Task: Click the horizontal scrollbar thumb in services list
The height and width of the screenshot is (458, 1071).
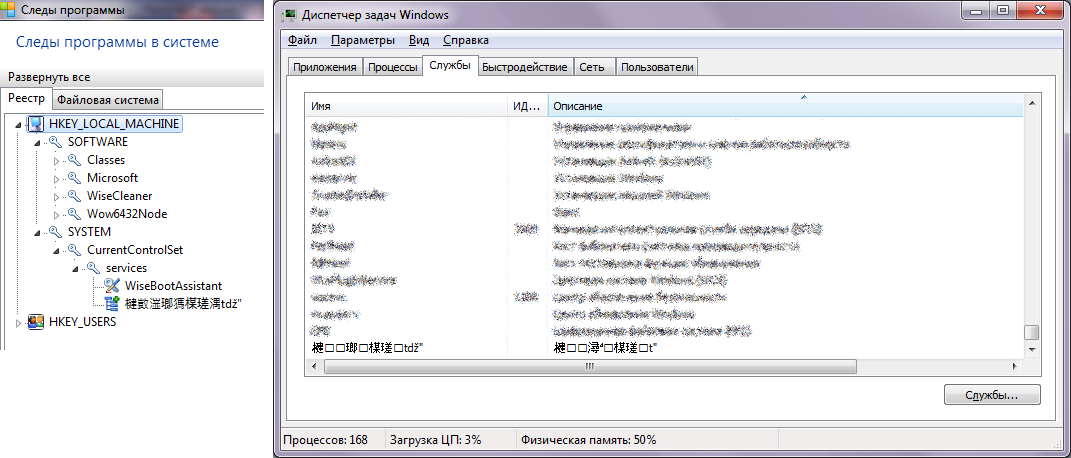Action: [x=590, y=367]
